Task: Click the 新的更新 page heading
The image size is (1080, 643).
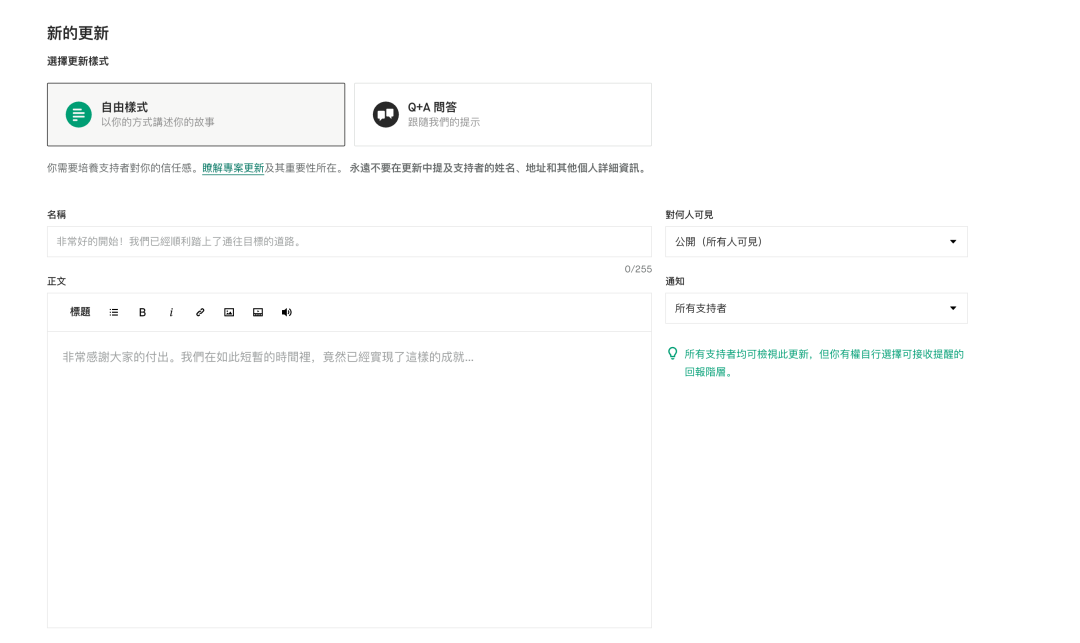Action: click(x=78, y=33)
